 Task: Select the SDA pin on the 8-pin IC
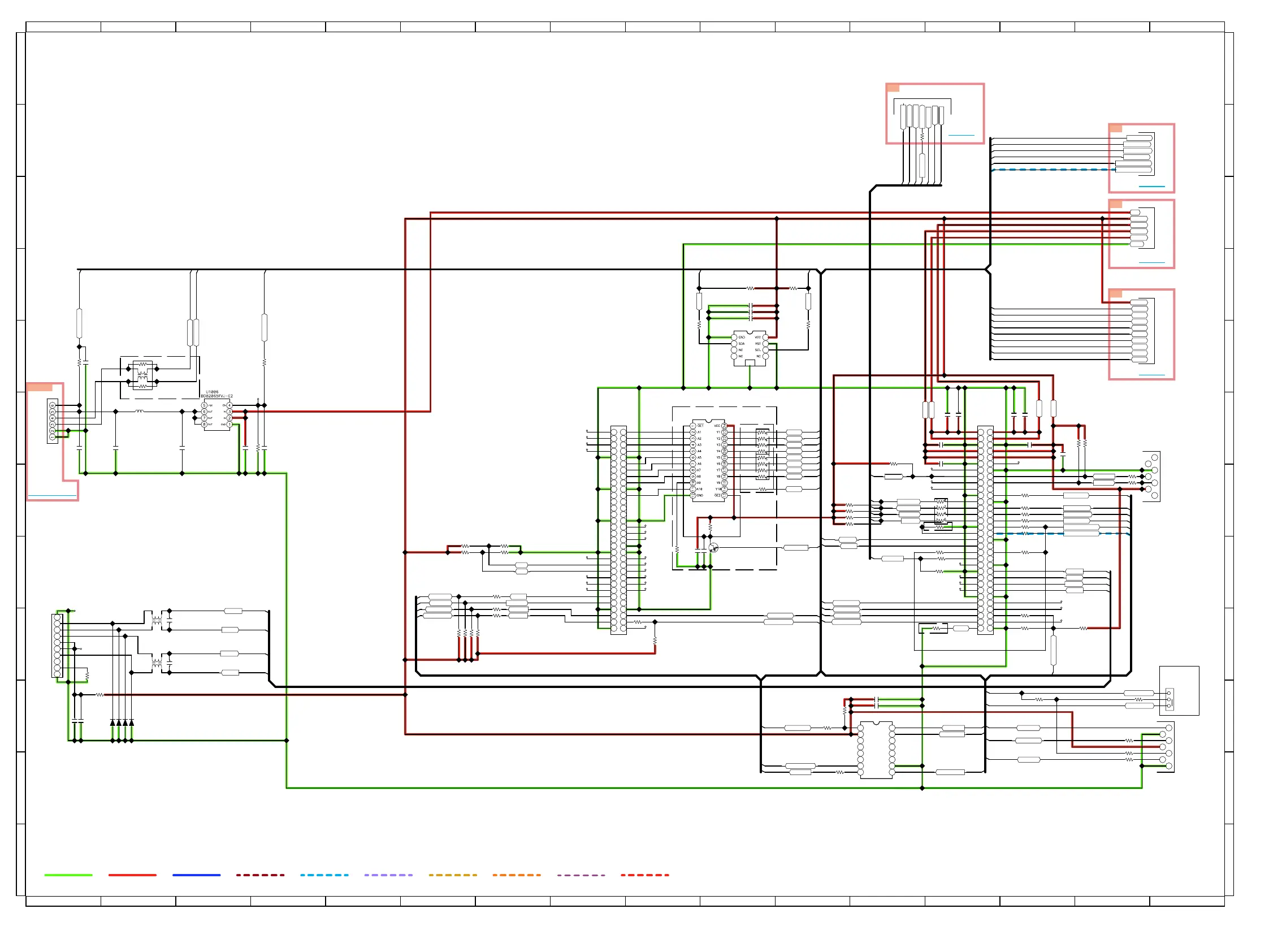tap(734, 344)
